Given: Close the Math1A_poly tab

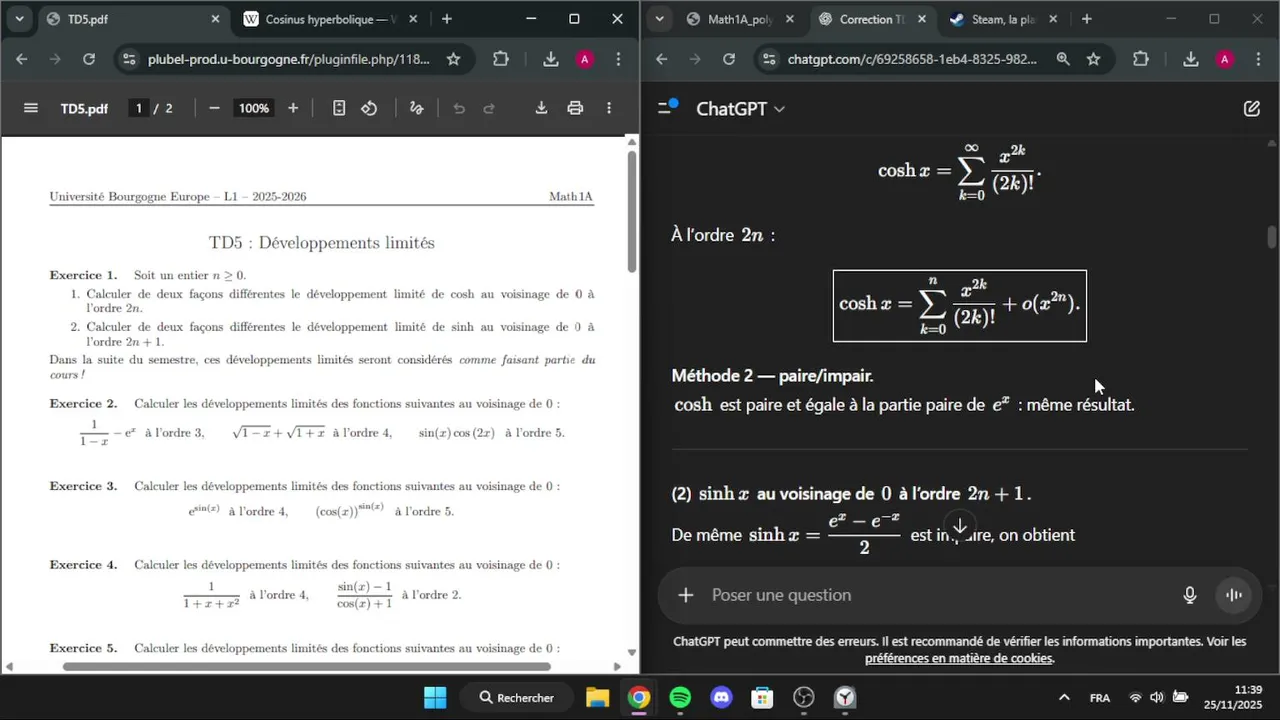Looking at the screenshot, I should [x=790, y=19].
